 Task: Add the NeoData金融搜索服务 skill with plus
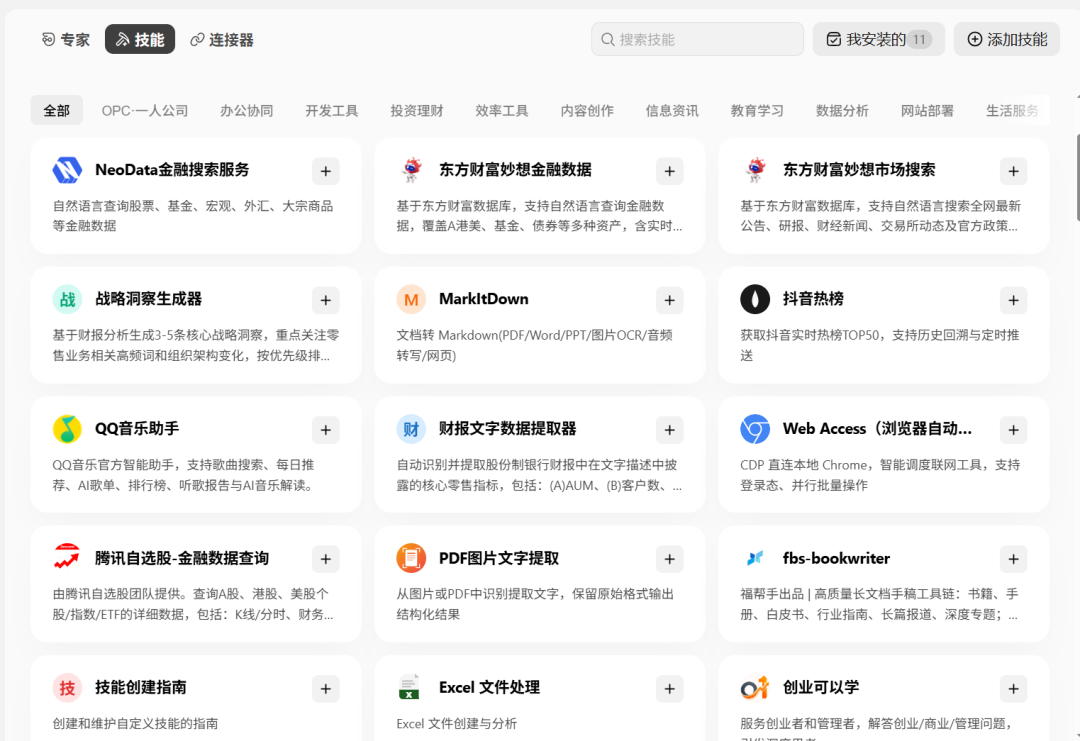pos(326,171)
